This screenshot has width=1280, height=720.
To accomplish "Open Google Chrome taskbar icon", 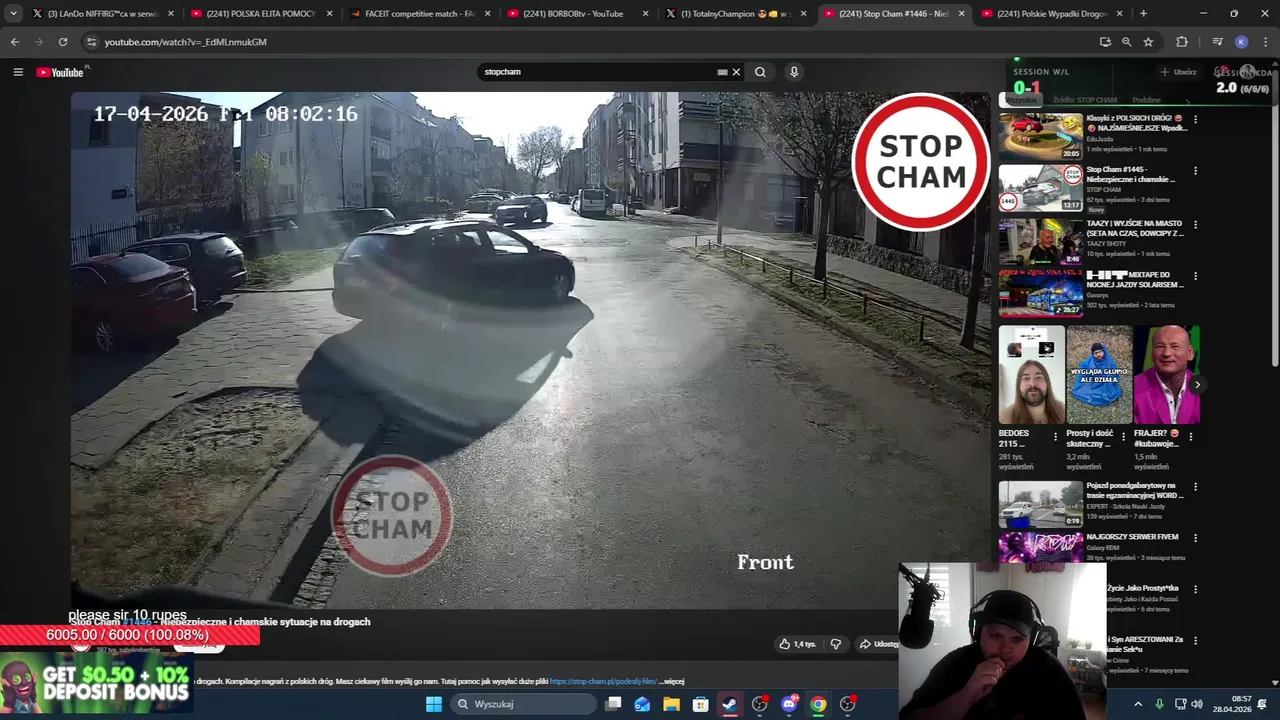I will pos(818,704).
